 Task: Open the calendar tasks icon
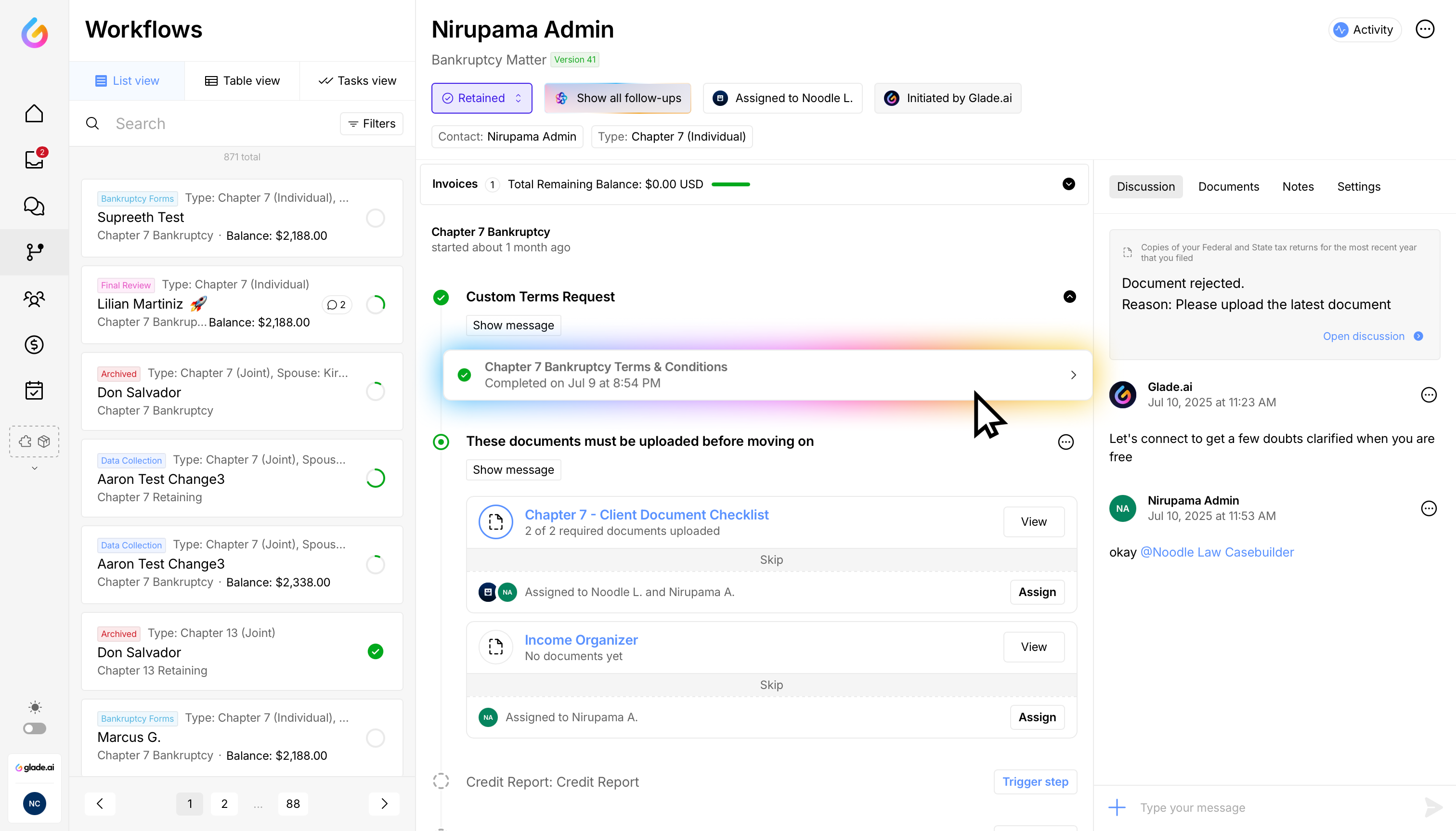click(34, 391)
